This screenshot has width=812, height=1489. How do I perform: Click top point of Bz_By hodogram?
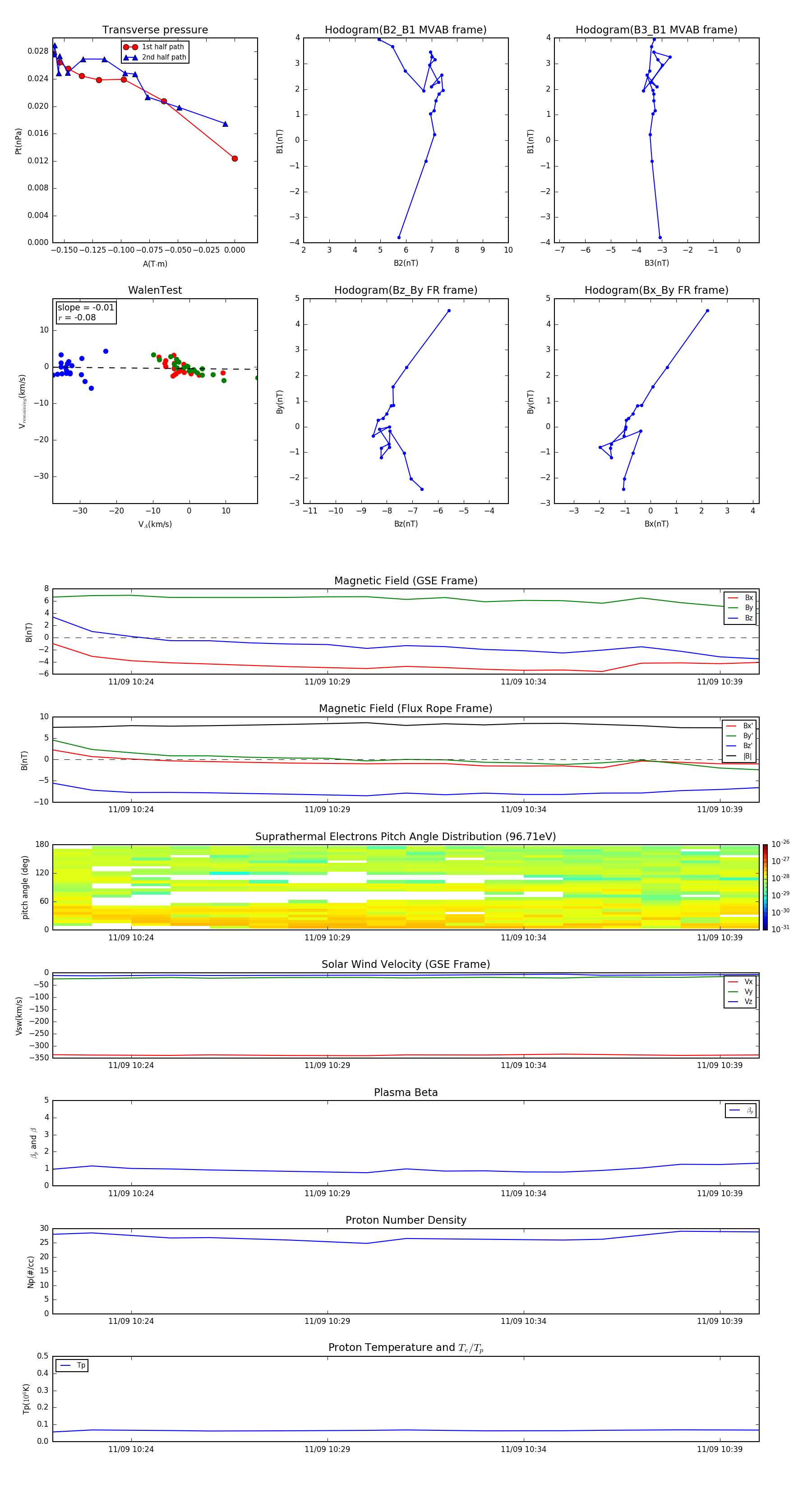tap(448, 311)
